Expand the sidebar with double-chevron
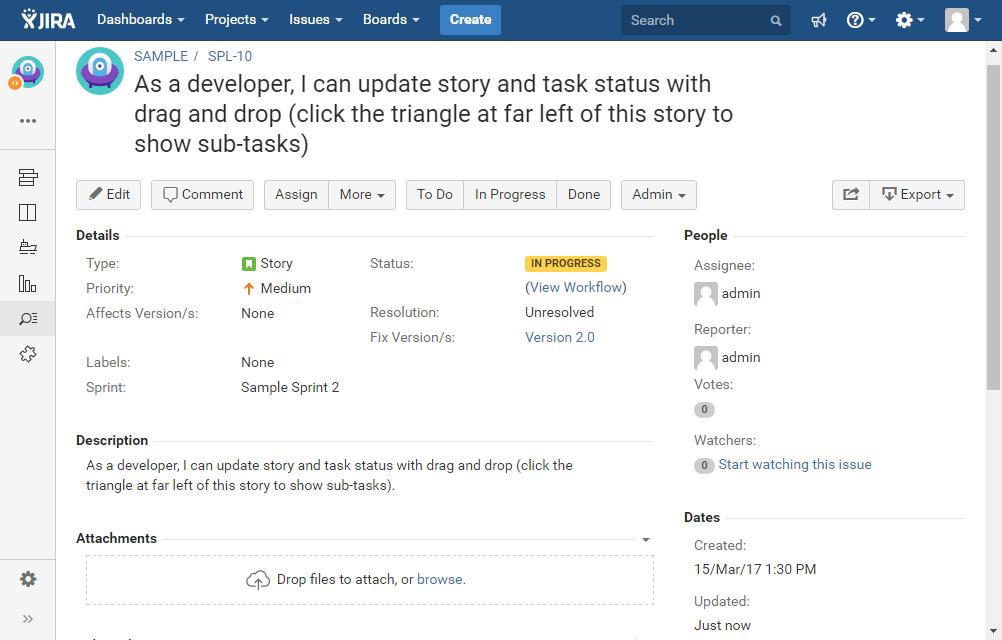Screen dimensions: 1002x640 coord(28,619)
